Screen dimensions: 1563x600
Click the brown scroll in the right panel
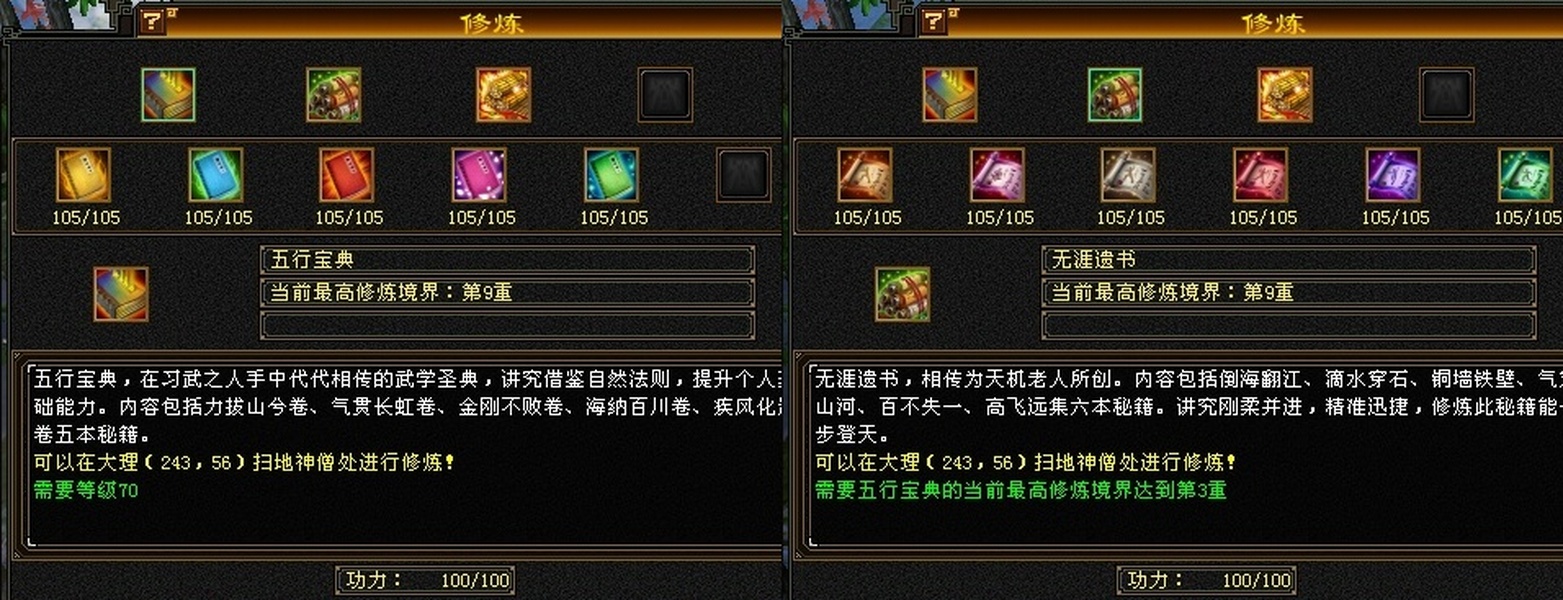865,175
